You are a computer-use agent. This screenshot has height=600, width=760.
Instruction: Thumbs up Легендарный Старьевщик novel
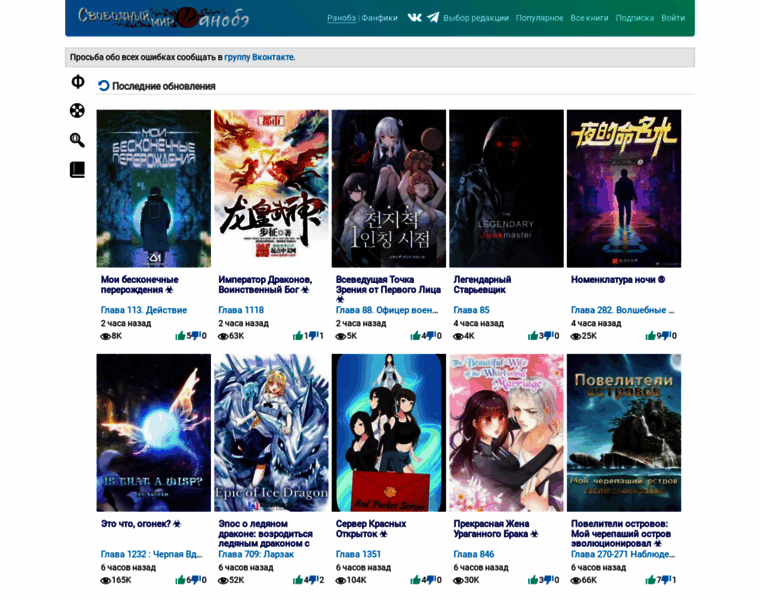[533, 335]
